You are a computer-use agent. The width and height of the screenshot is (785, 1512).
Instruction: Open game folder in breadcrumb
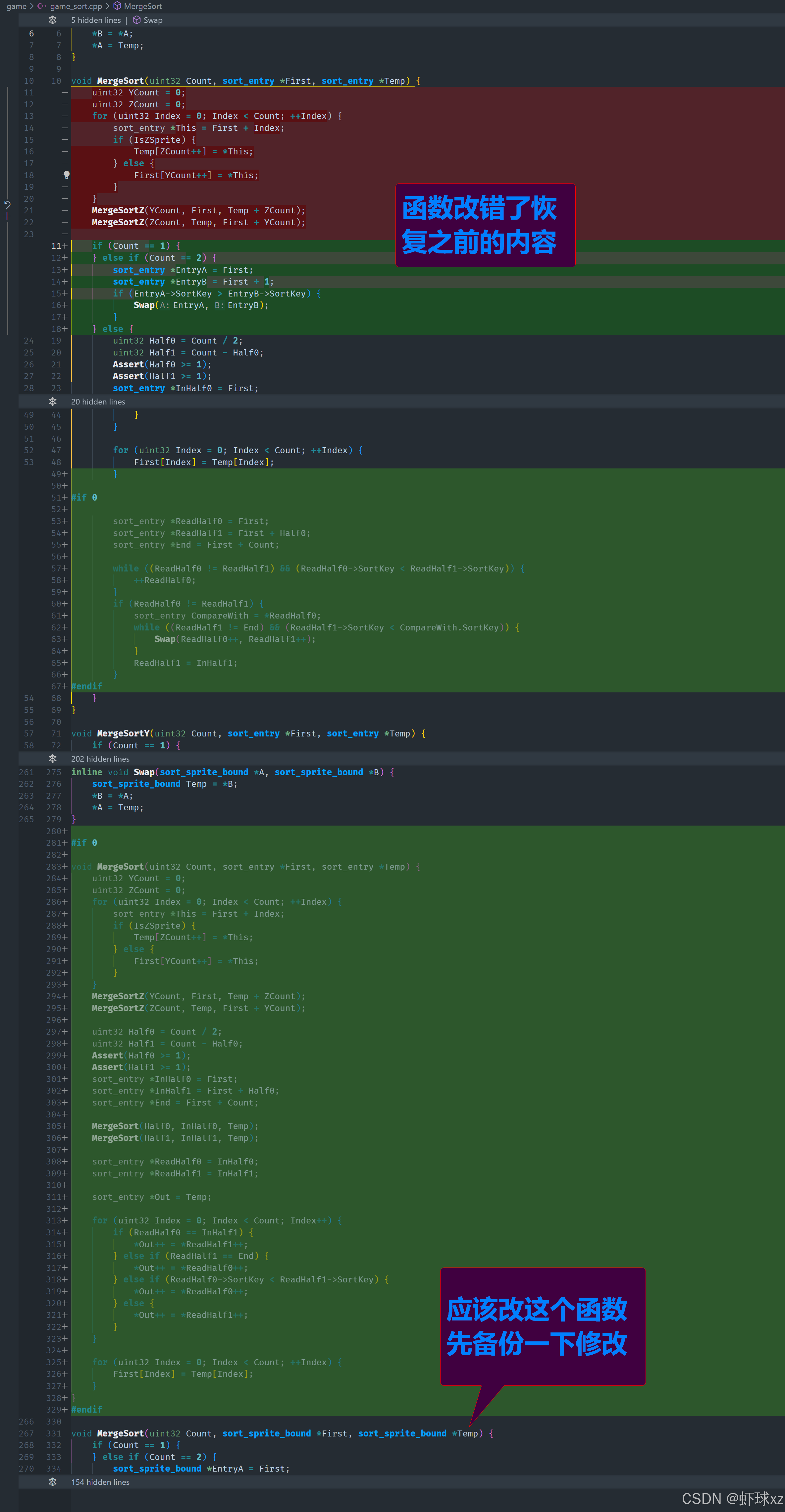coord(17,6)
